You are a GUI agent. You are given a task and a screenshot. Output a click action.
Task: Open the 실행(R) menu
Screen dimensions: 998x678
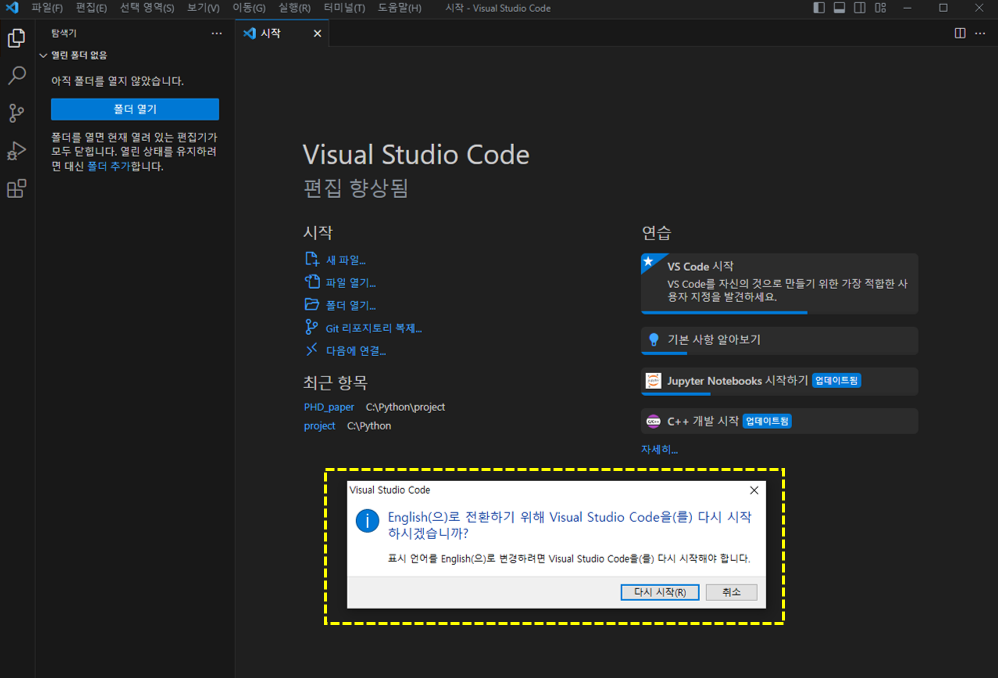click(x=294, y=8)
